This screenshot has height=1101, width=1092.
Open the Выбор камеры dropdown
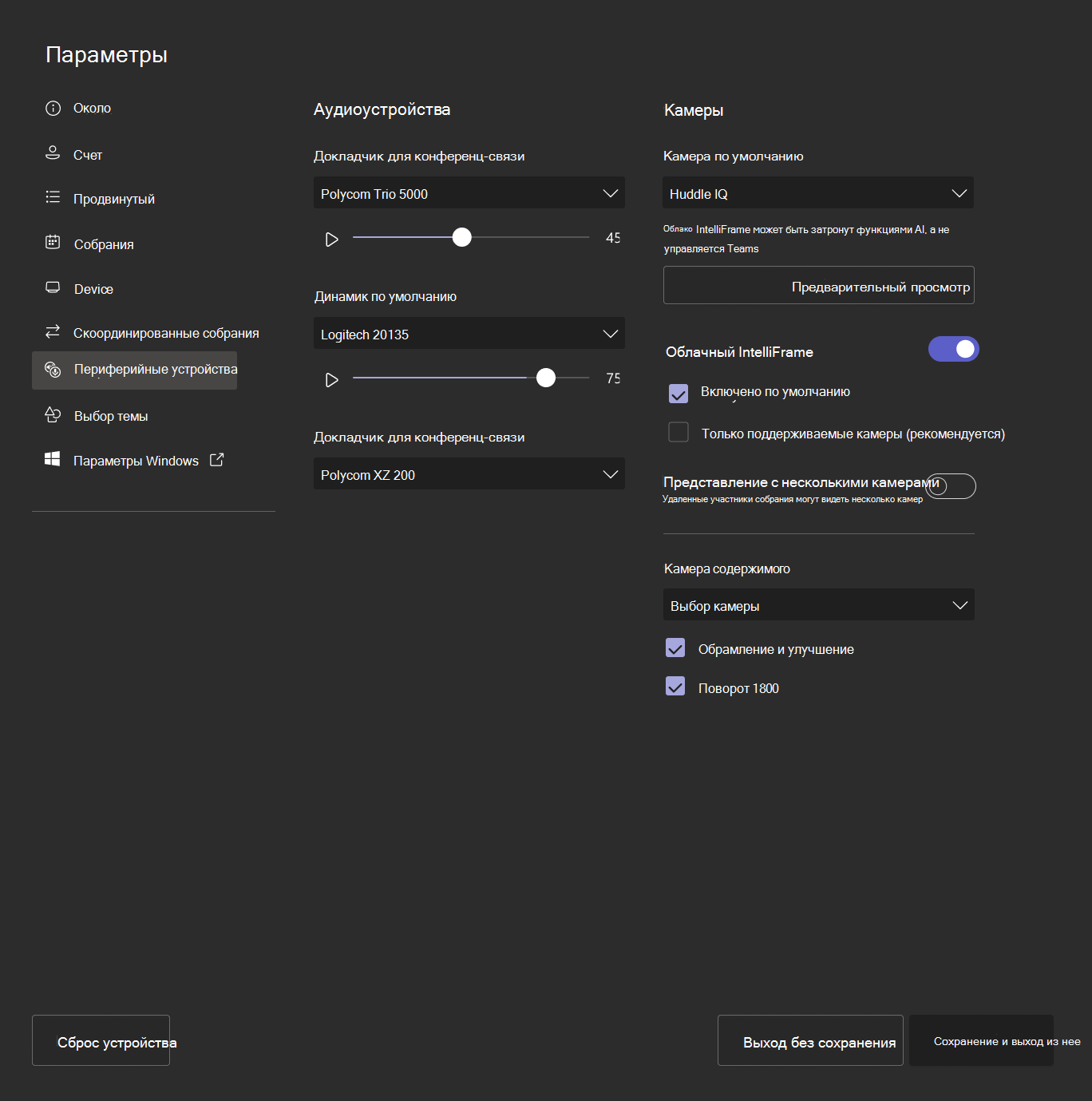(x=819, y=605)
